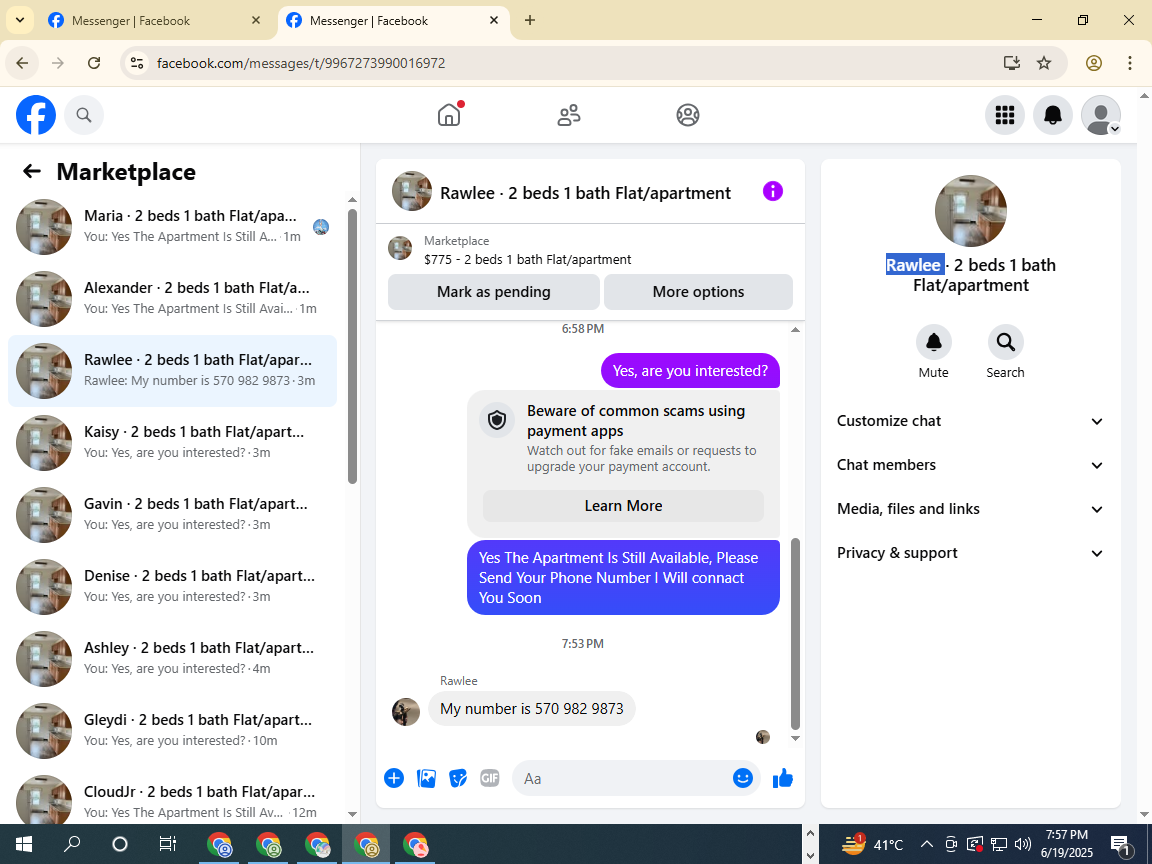Open the Windows notification center icon
Image resolution: width=1152 pixels, height=864 pixels.
point(1120,843)
